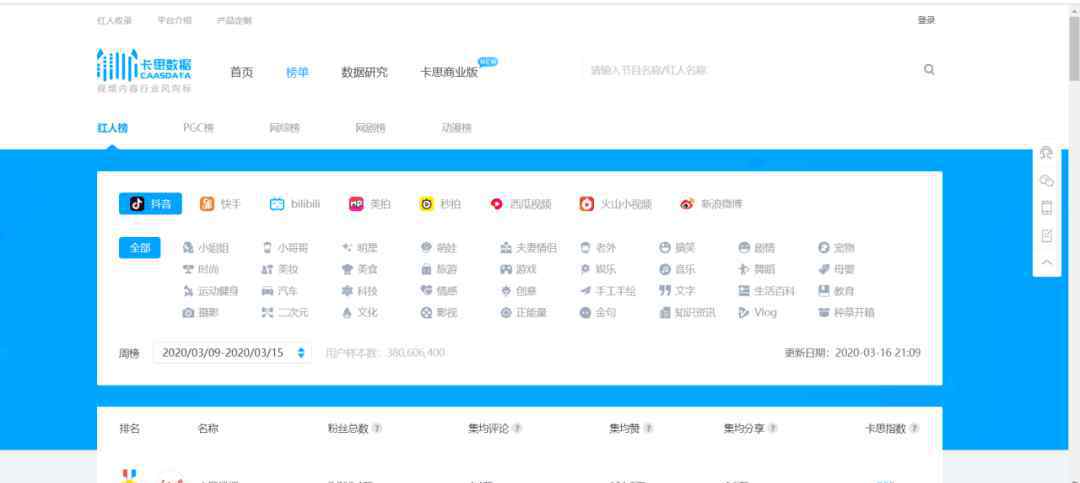Filter by the 宠物 category
The image size is (1080, 483).
pyautogui.click(x=836, y=248)
